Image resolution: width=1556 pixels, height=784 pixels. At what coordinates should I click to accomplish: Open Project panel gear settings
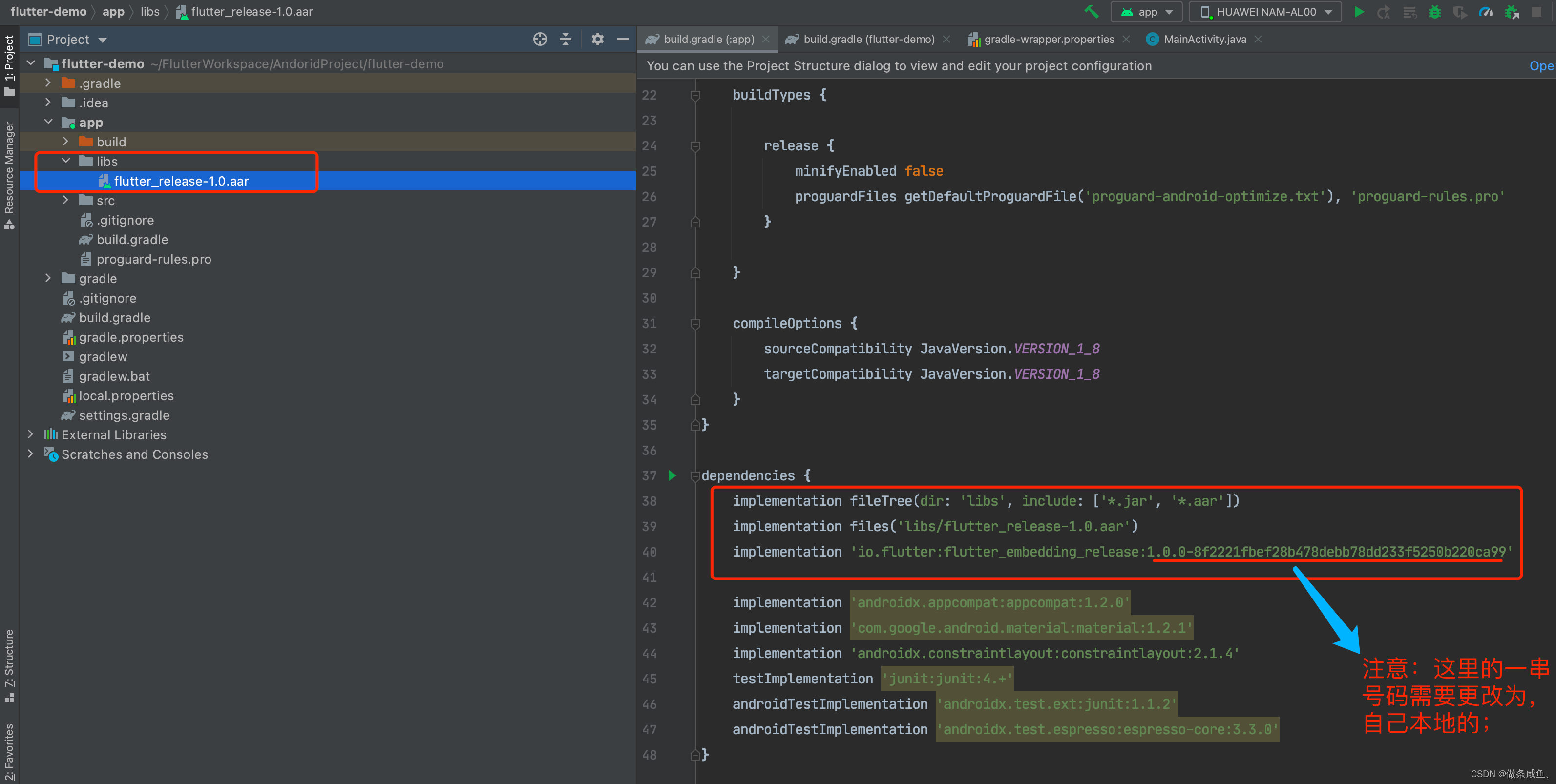click(x=597, y=39)
